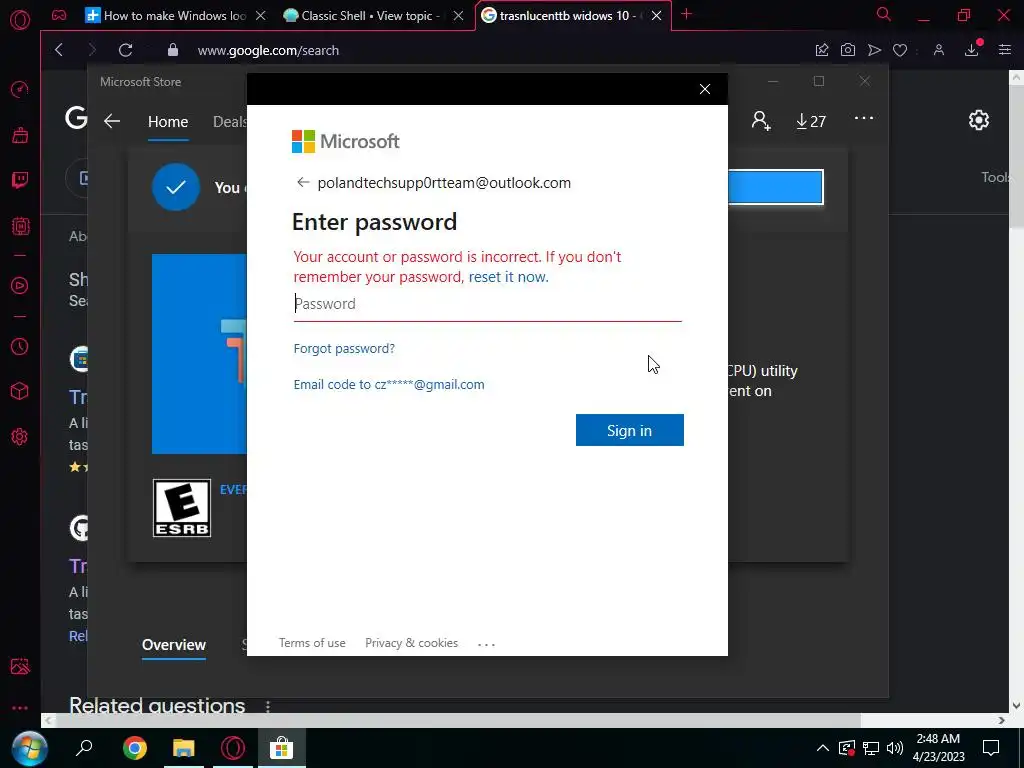Open Microsoft Store account sign-in icon
This screenshot has height=768, width=1024.
(761, 121)
